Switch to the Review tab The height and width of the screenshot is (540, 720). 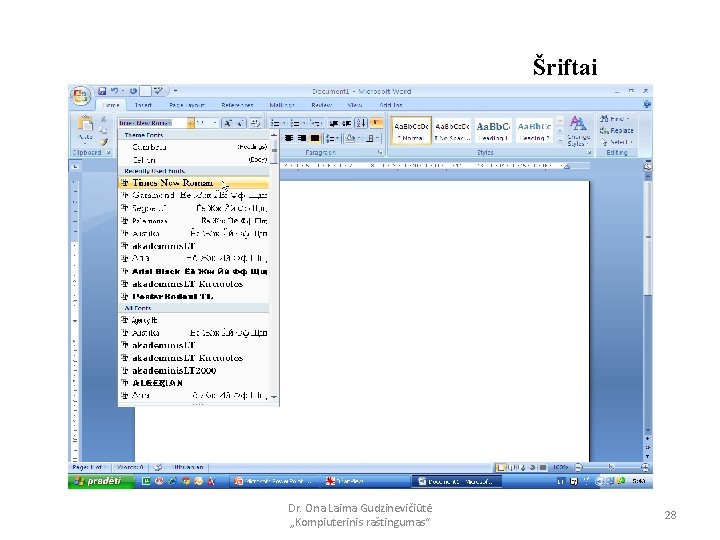coord(321,105)
